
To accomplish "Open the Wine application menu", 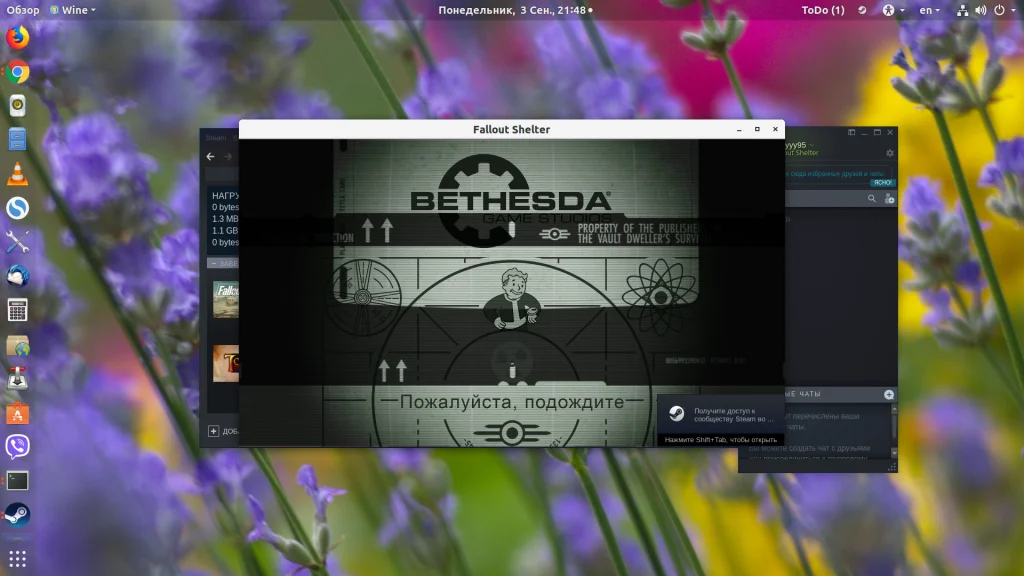I will [73, 10].
